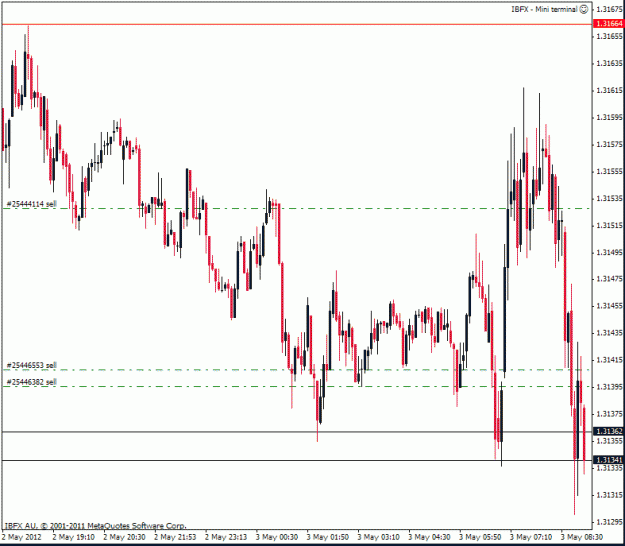Screen dimensions: 625x546
Task: Click the smiley face expert advisor icon
Action: tap(583, 9)
